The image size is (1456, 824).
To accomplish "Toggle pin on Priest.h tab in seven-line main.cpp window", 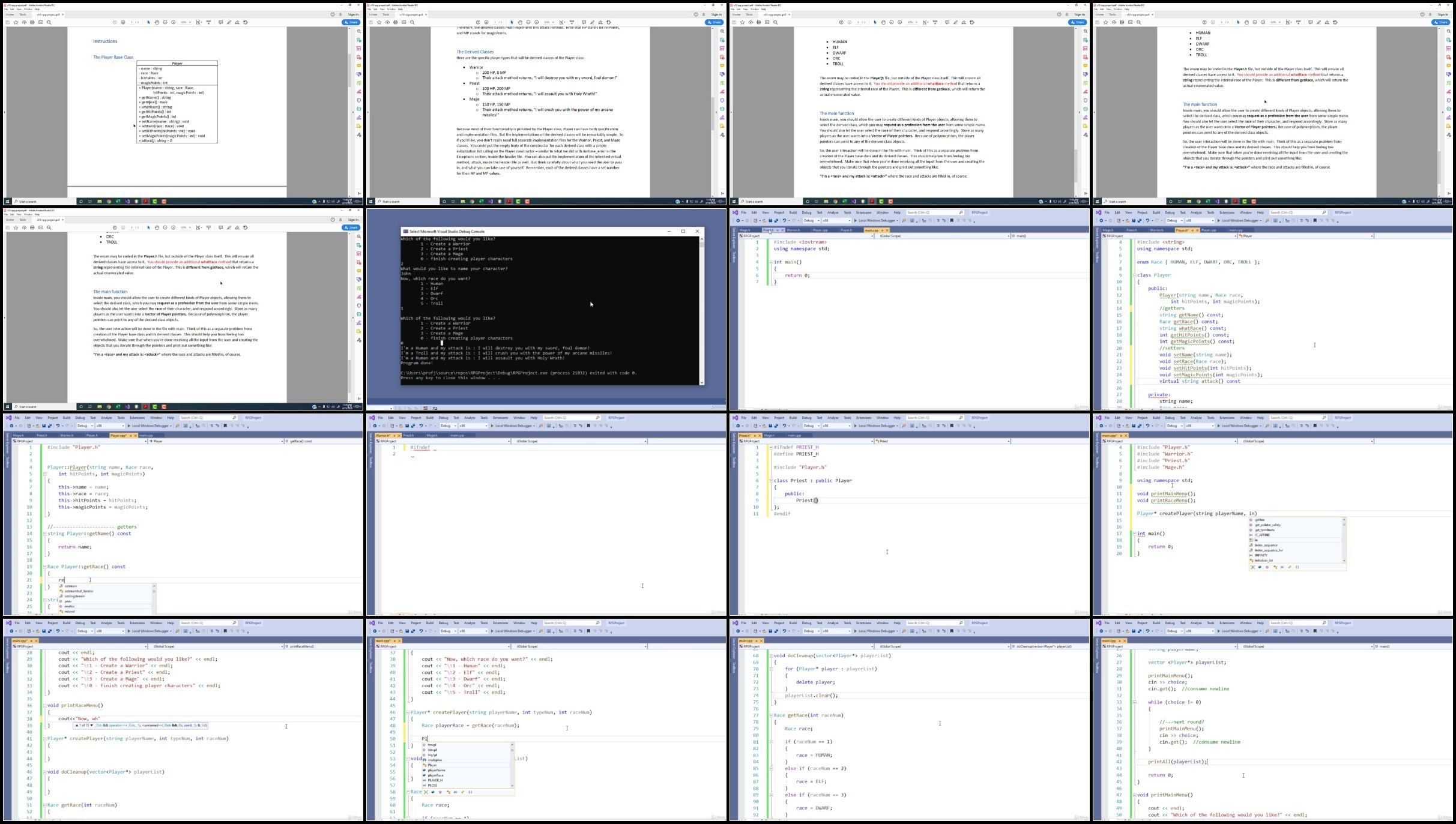I will (x=778, y=230).
